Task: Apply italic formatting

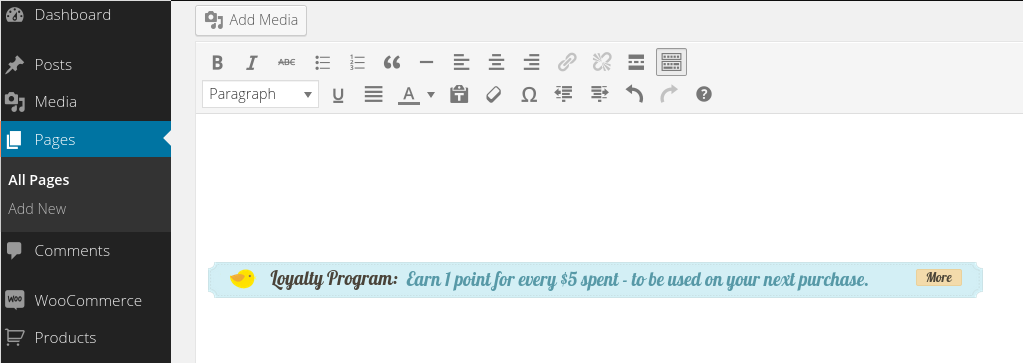Action: [x=252, y=63]
